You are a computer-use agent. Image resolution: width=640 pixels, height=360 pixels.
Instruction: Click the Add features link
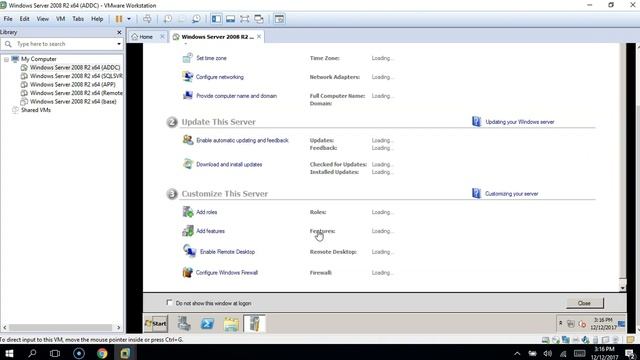coord(210,231)
